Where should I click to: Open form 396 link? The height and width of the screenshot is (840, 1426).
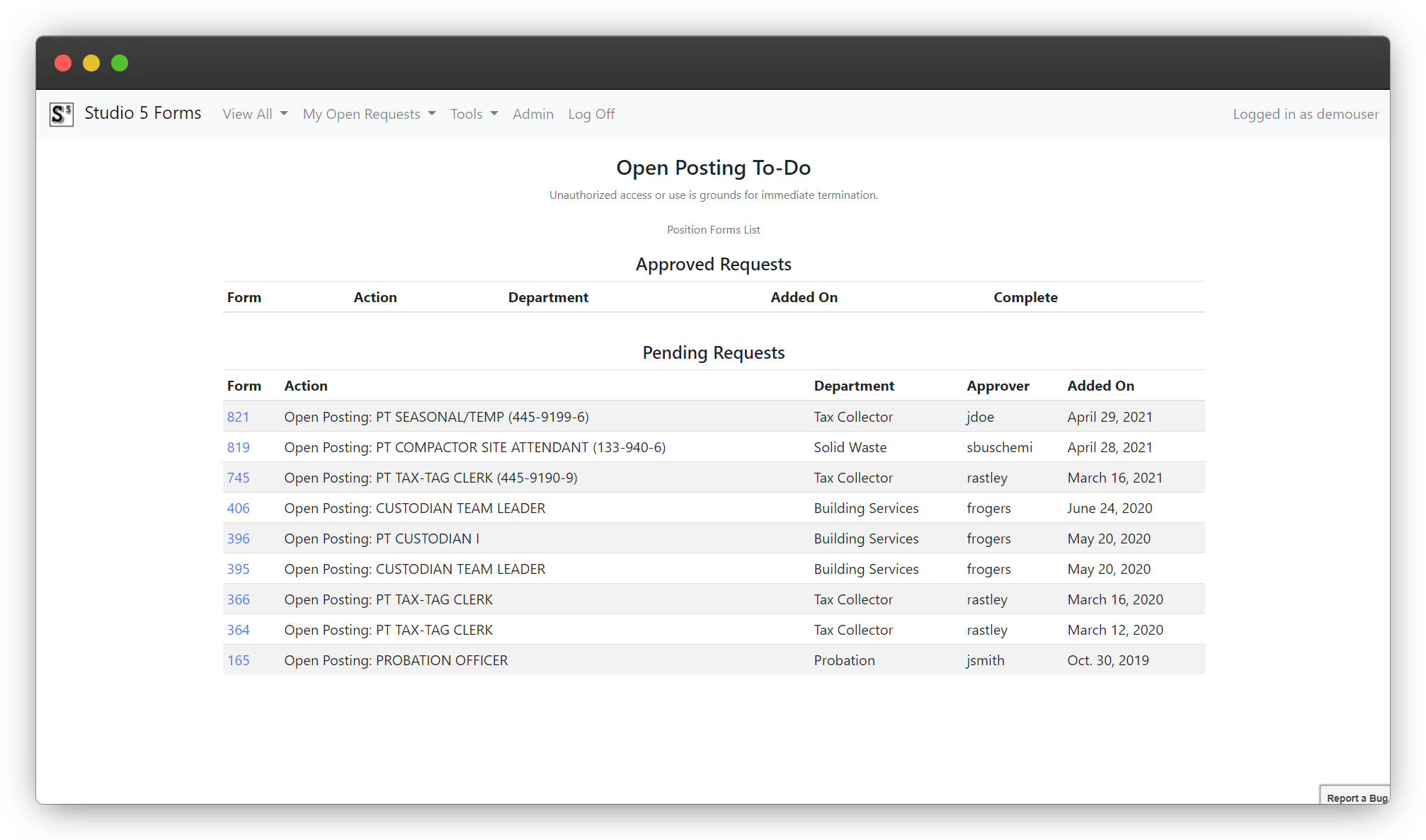click(x=238, y=539)
